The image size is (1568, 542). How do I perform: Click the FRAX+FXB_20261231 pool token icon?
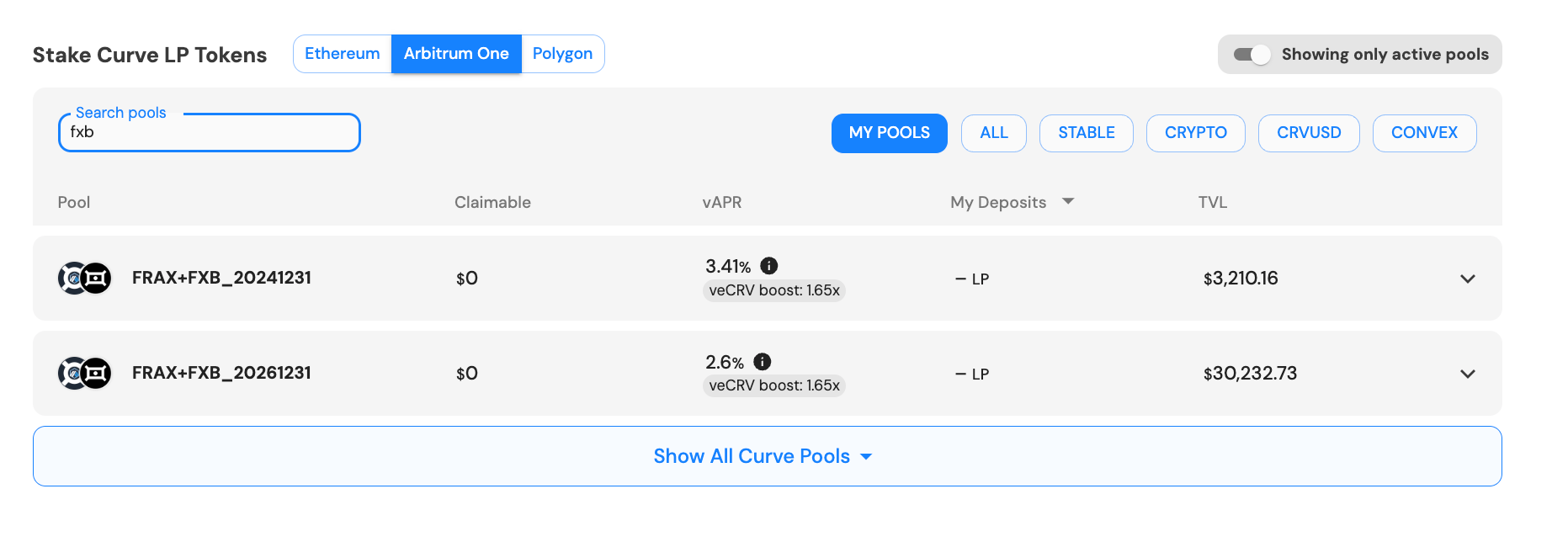[x=84, y=373]
